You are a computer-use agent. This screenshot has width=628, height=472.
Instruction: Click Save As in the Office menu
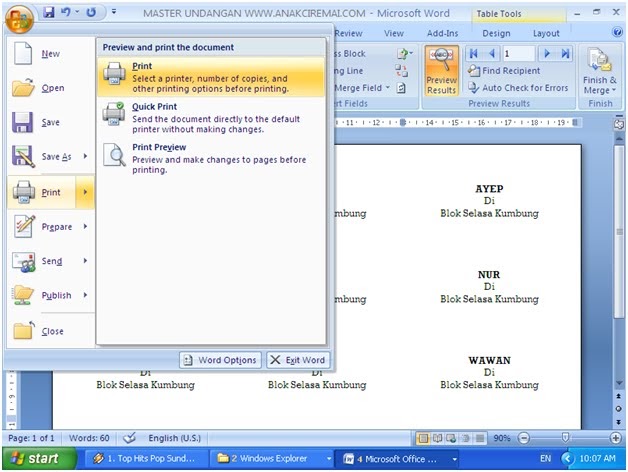[x=42, y=156]
